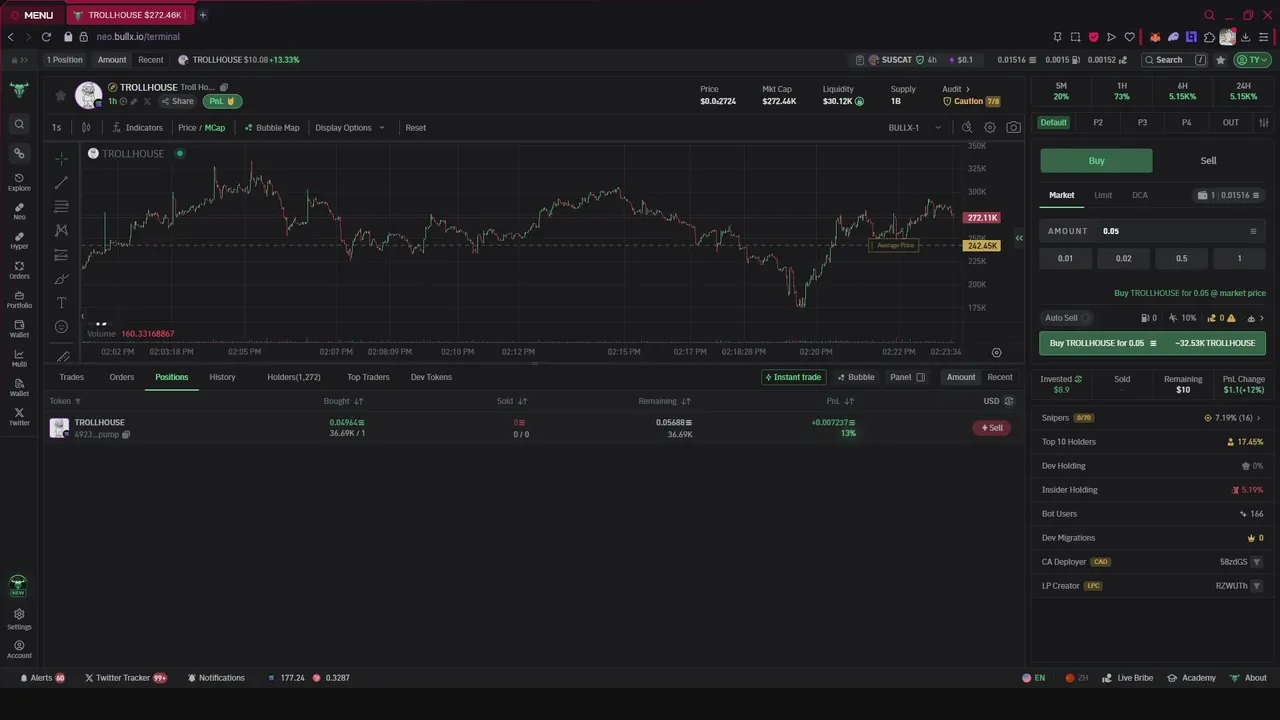Toggle the Bubble Map overlay
Screen dimensions: 1280x720
tap(272, 127)
